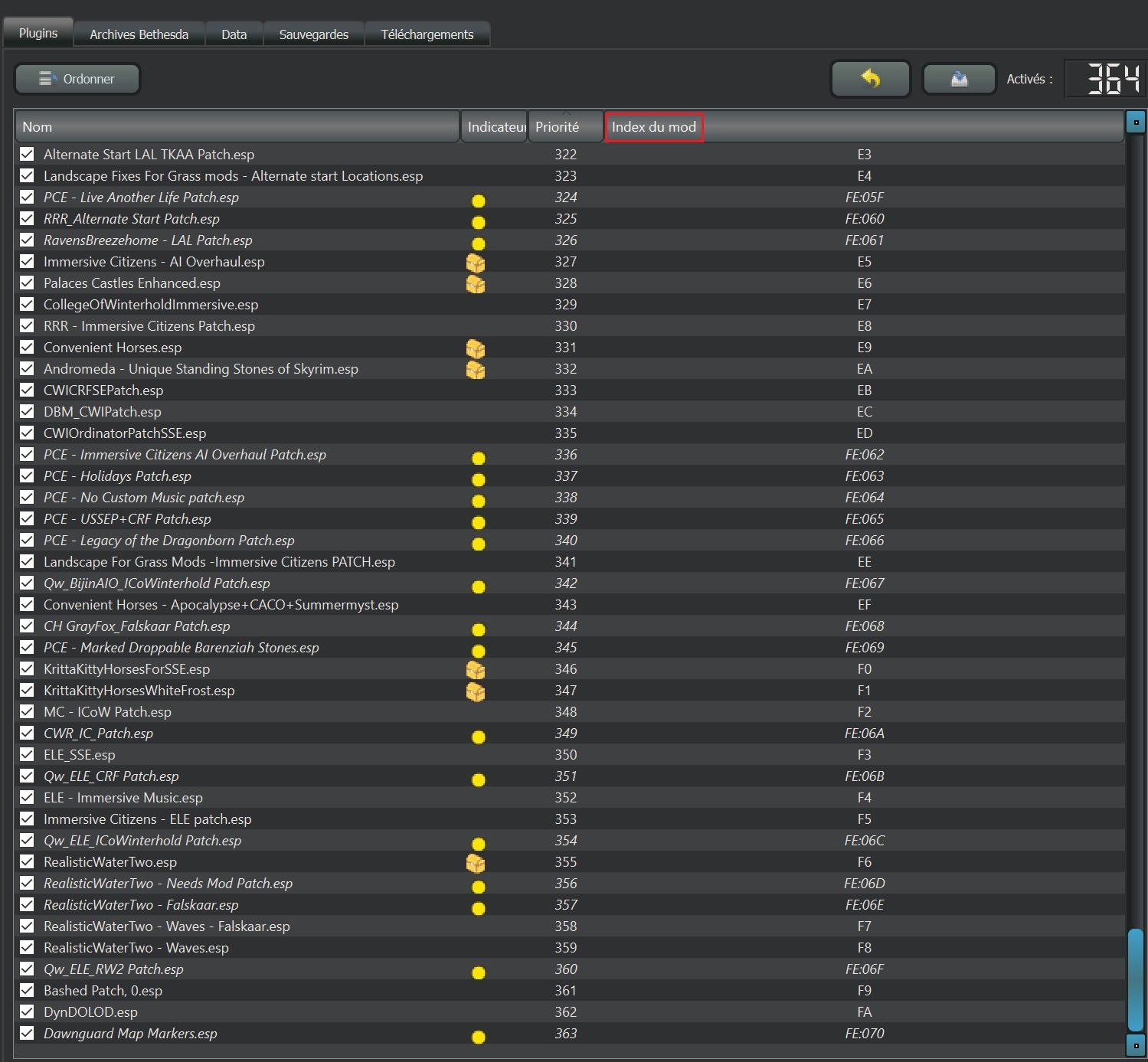Click the blue vertical scrollbar thumb
Screen dimensions: 1148x1062
(x=1136, y=979)
